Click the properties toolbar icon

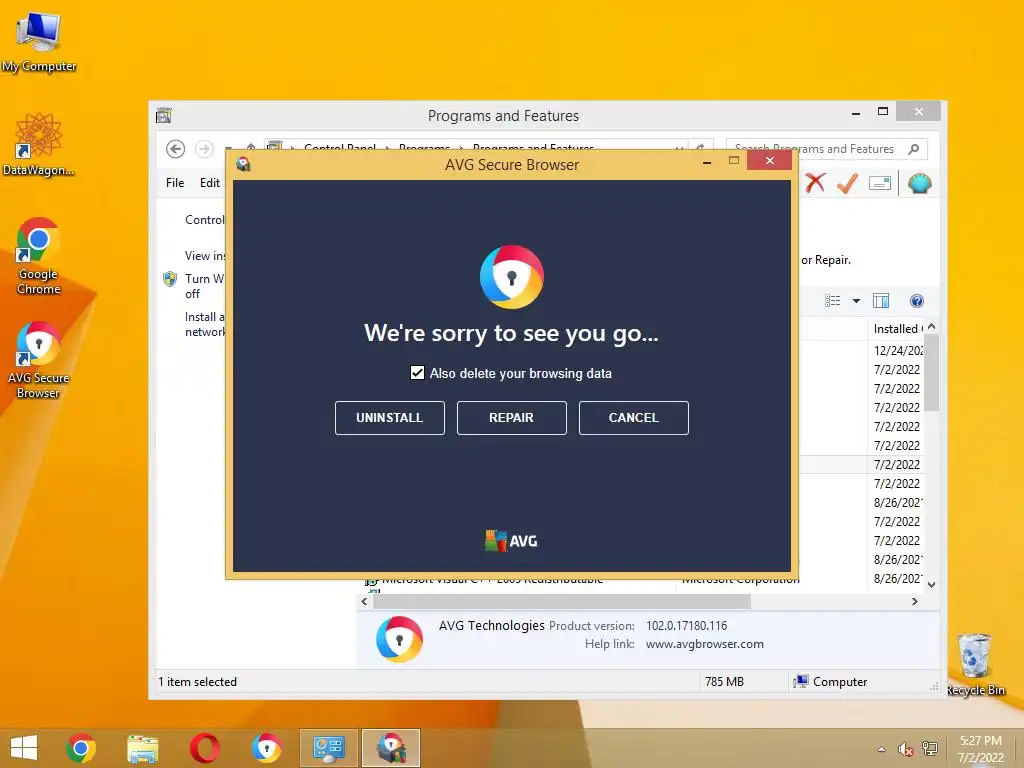[880, 184]
